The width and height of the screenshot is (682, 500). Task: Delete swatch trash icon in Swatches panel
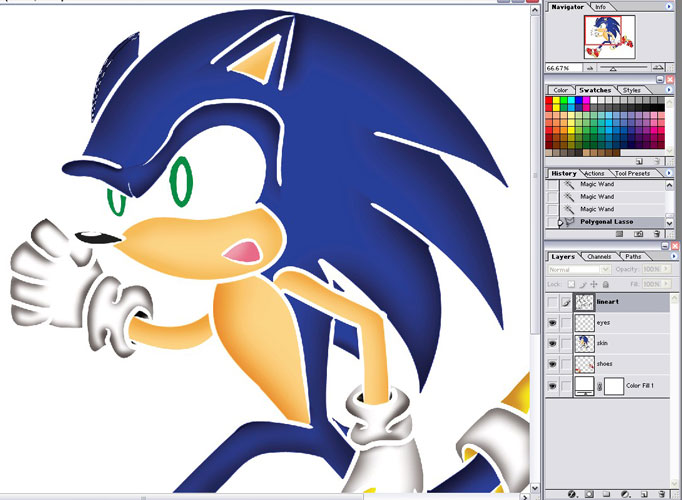(657, 162)
